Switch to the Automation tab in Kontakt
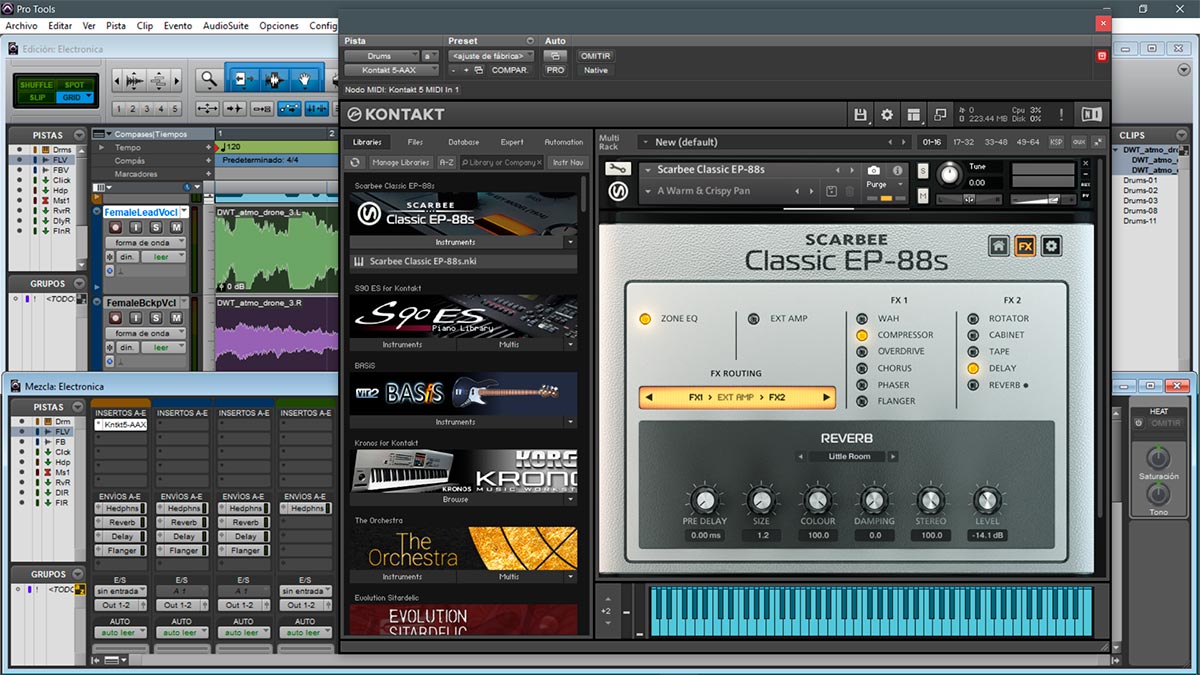 [x=563, y=142]
